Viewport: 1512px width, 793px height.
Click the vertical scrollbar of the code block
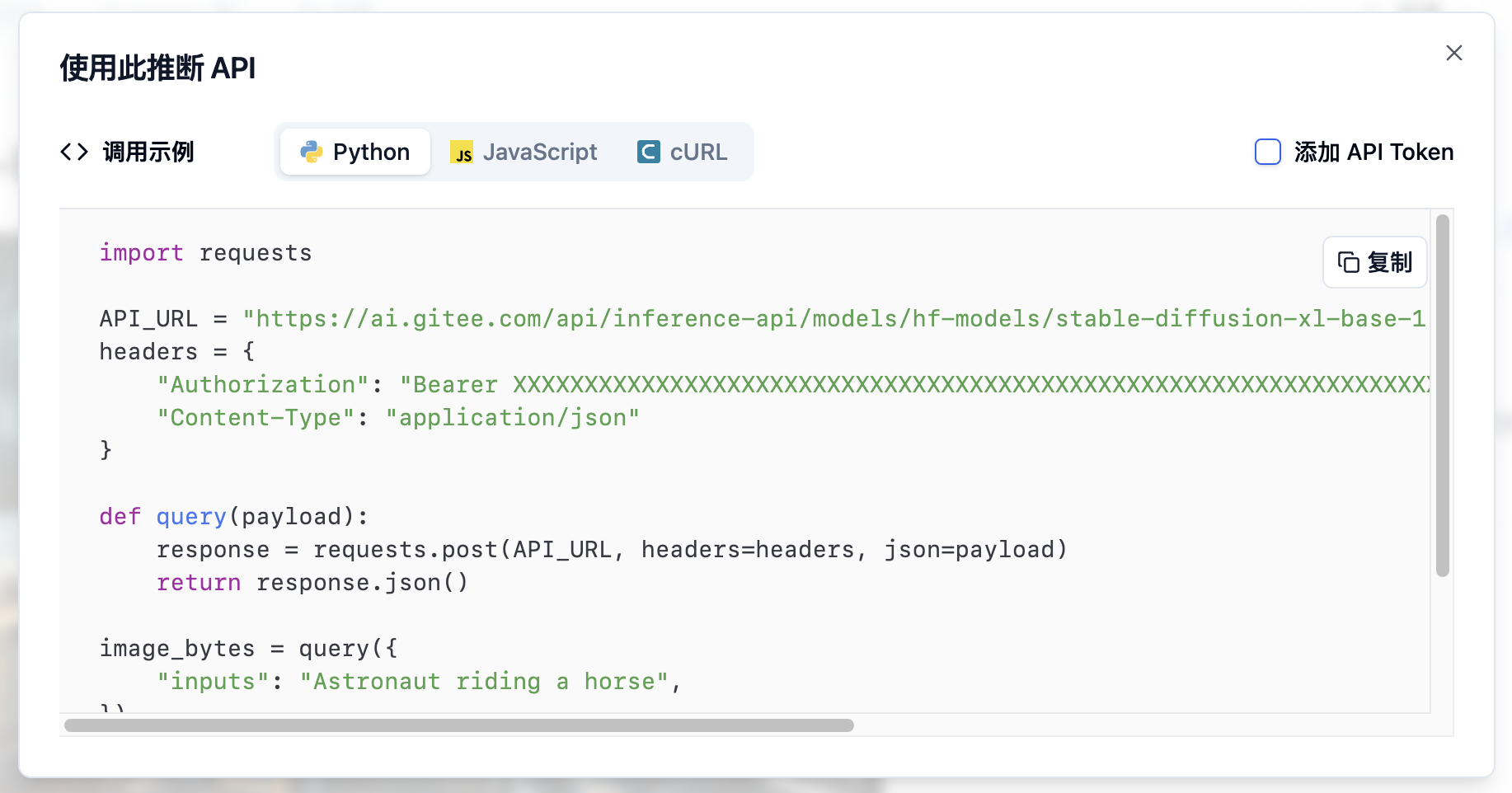[1442, 396]
